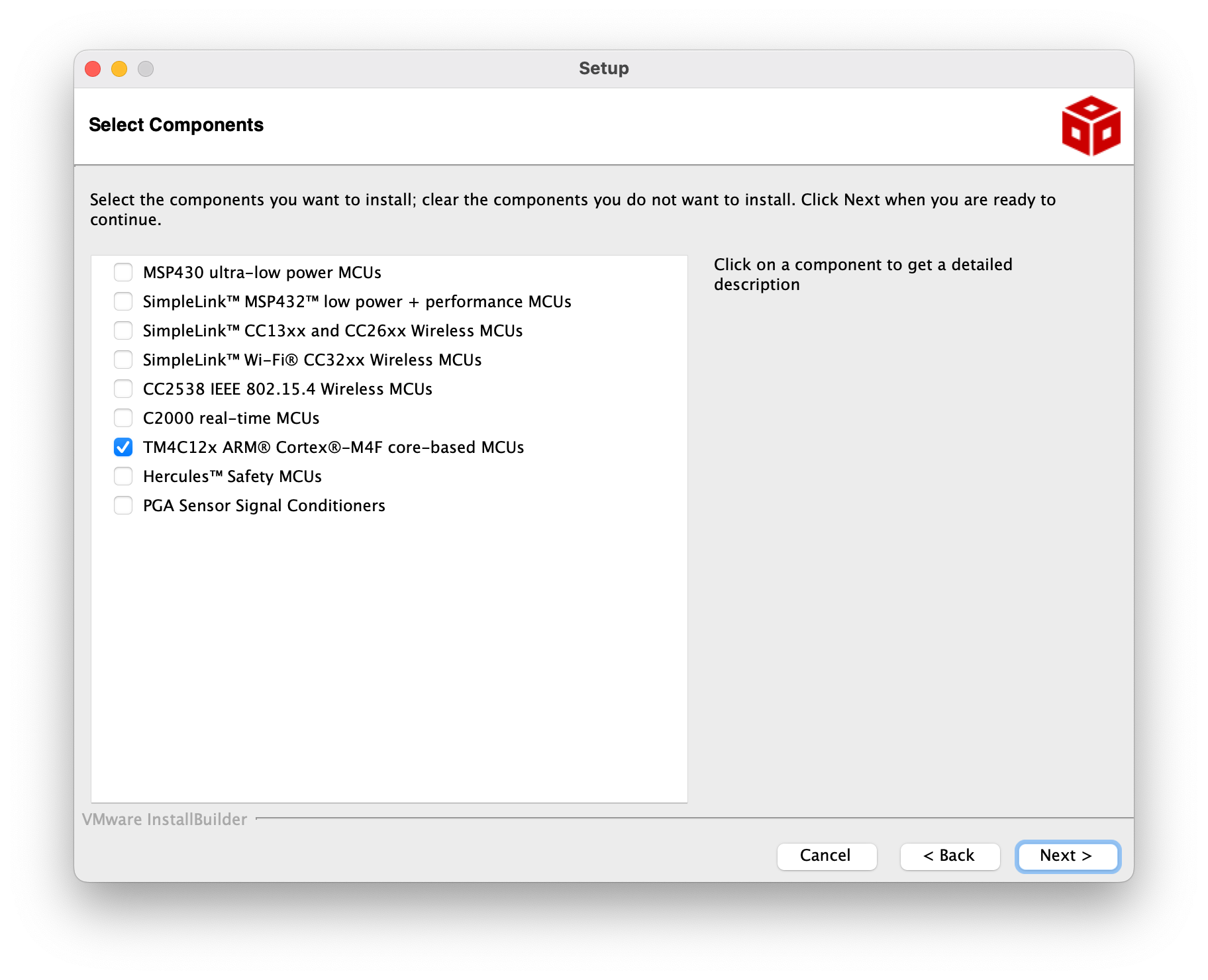The height and width of the screenshot is (980, 1208).
Task: Enable CC2538 IEEE 802.15.4 Wireless MCUs
Action: 123,389
